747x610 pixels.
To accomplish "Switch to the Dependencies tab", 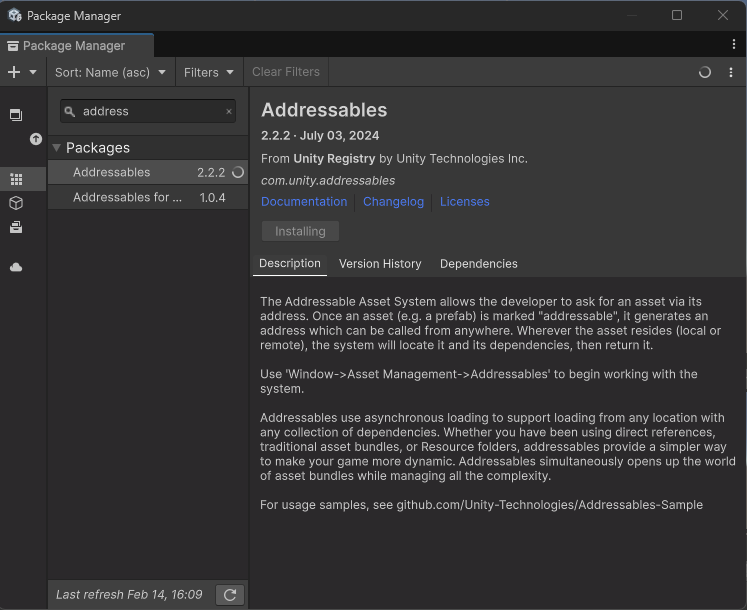I will pos(478,264).
